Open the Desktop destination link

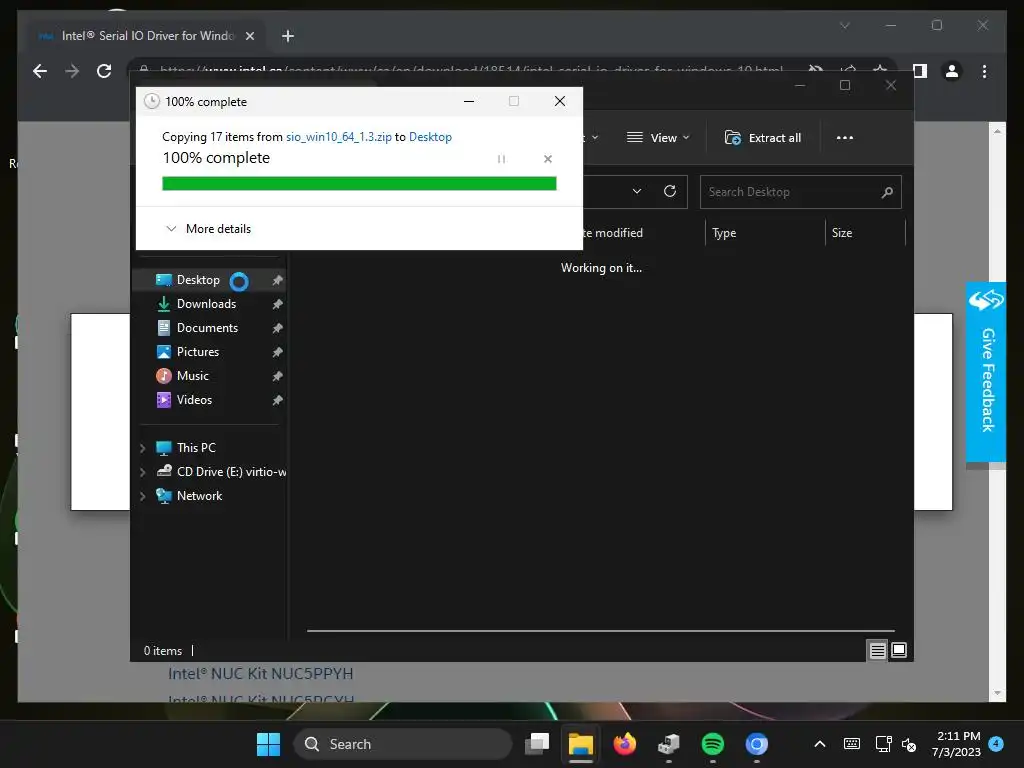[430, 136]
